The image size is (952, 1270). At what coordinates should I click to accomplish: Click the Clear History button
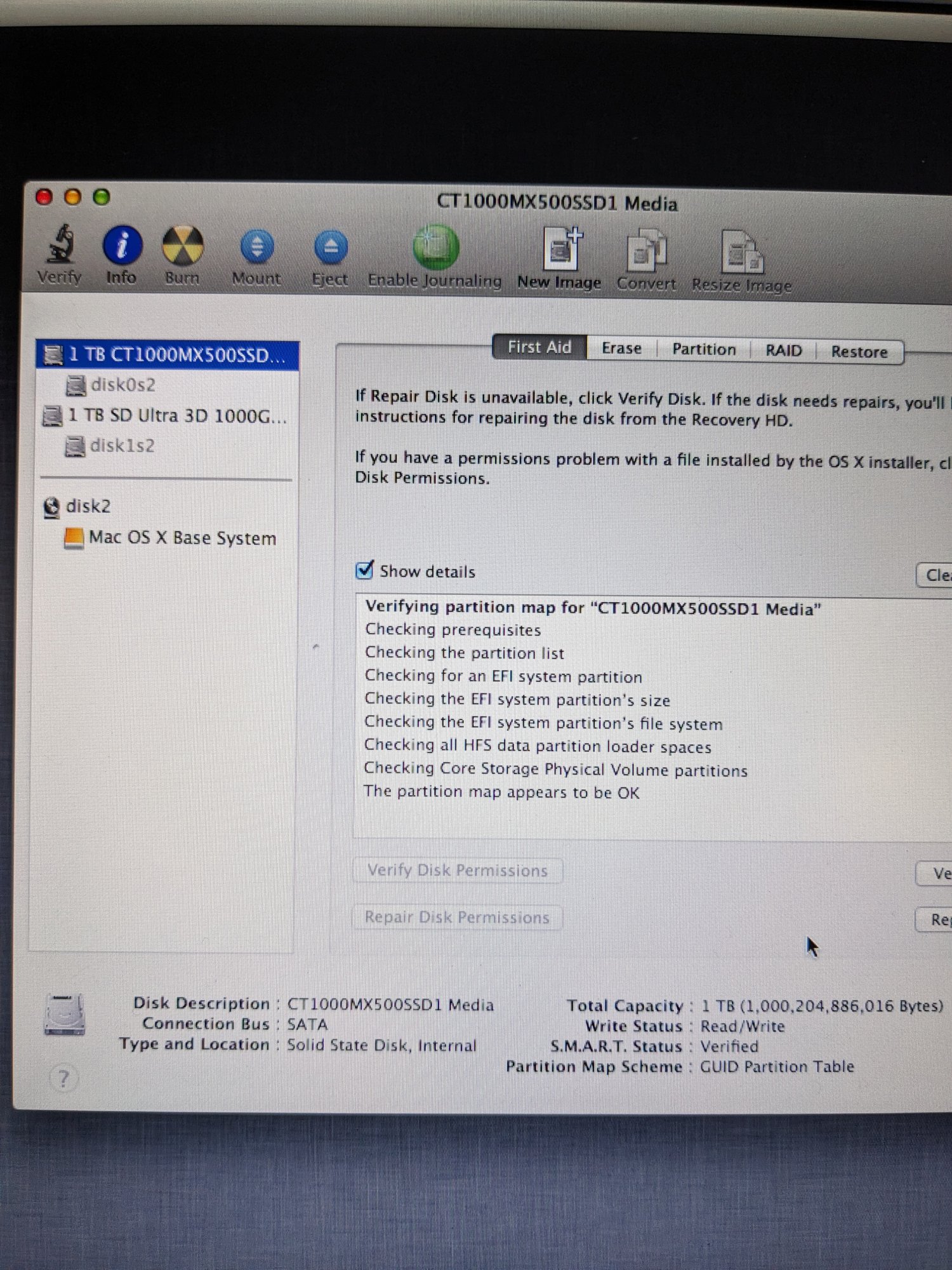[x=934, y=575]
